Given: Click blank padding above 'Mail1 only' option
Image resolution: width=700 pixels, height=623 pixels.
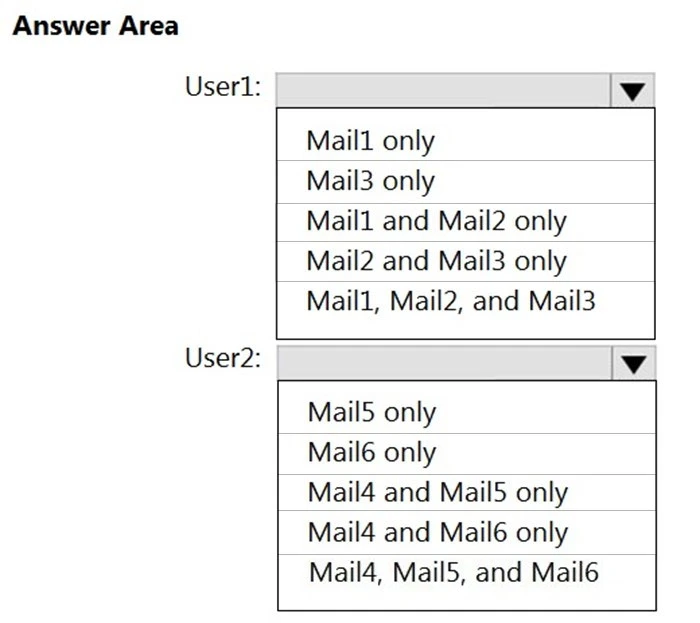Looking at the screenshot, I should 465,115.
